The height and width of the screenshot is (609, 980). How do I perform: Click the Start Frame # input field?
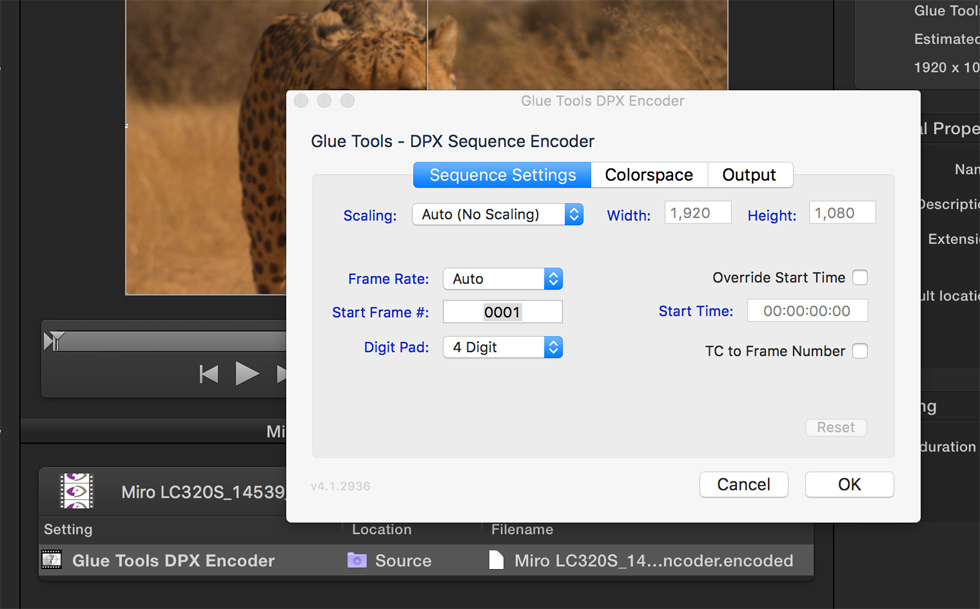coord(502,311)
